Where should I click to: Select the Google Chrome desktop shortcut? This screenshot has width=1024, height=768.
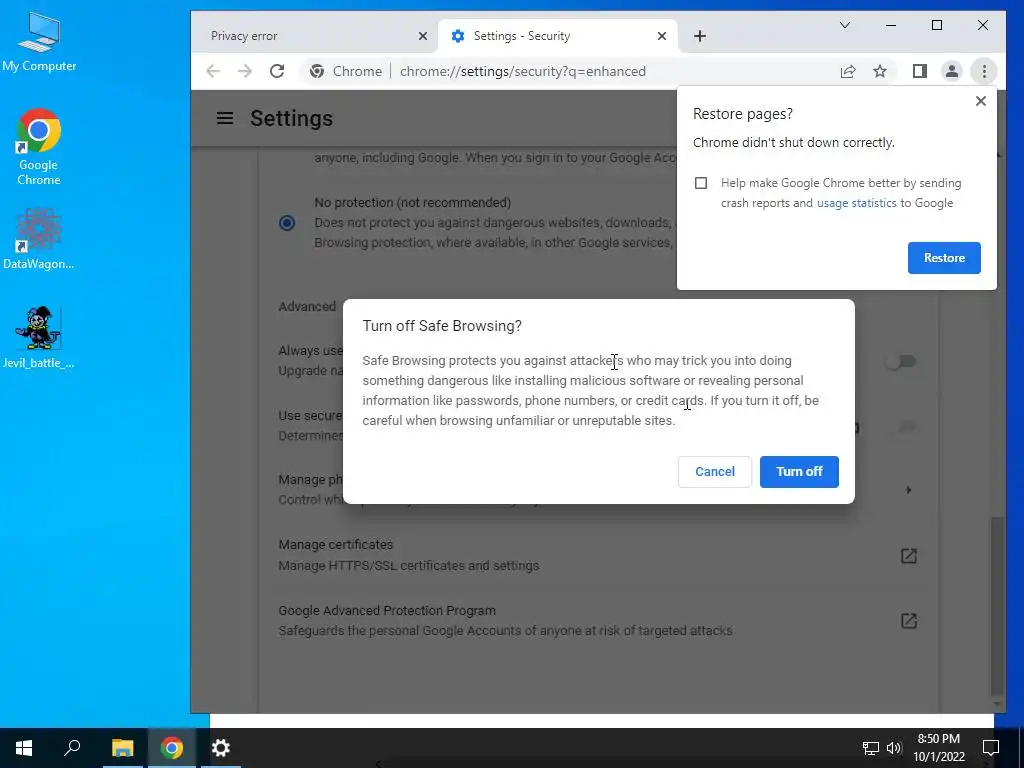[x=39, y=148]
